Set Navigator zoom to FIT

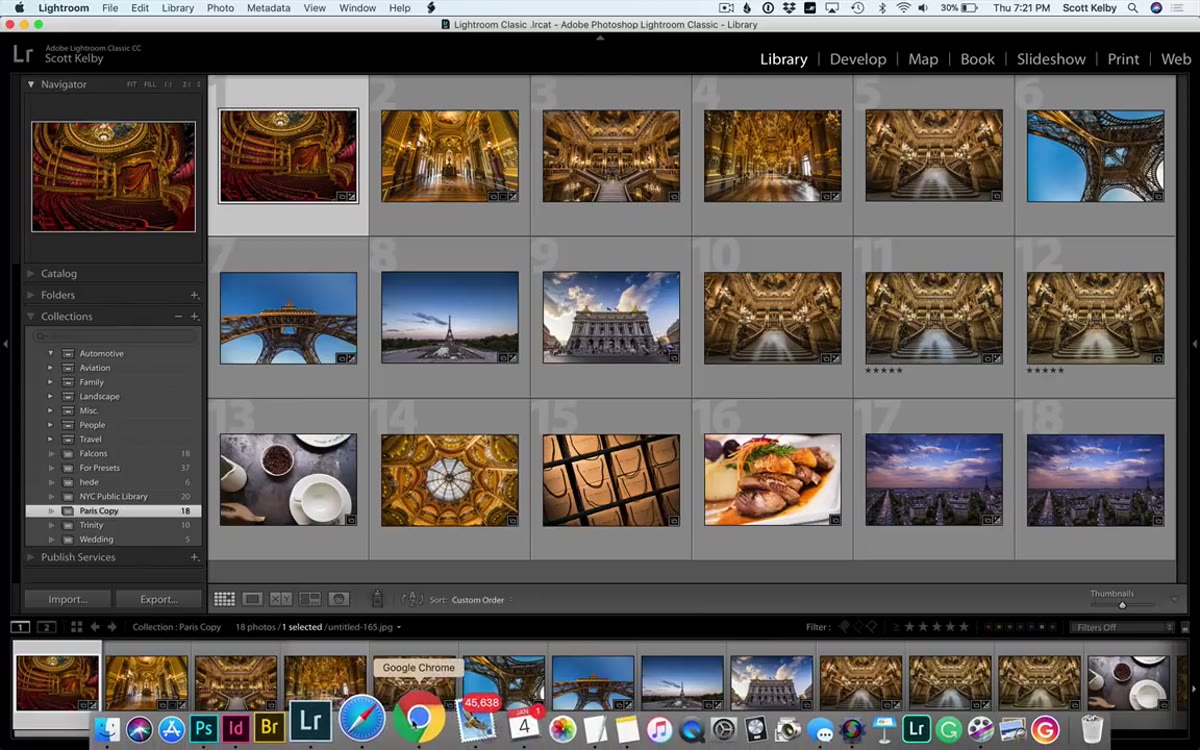pos(132,85)
